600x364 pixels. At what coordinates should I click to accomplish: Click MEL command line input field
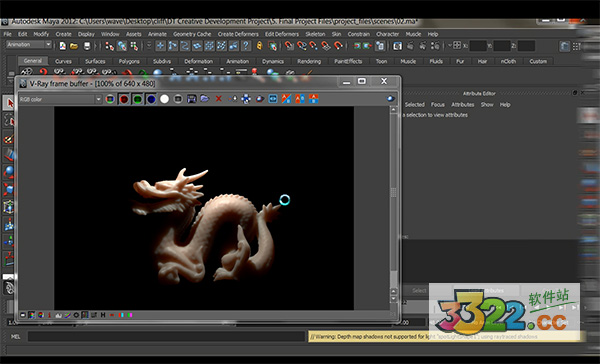[x=166, y=336]
